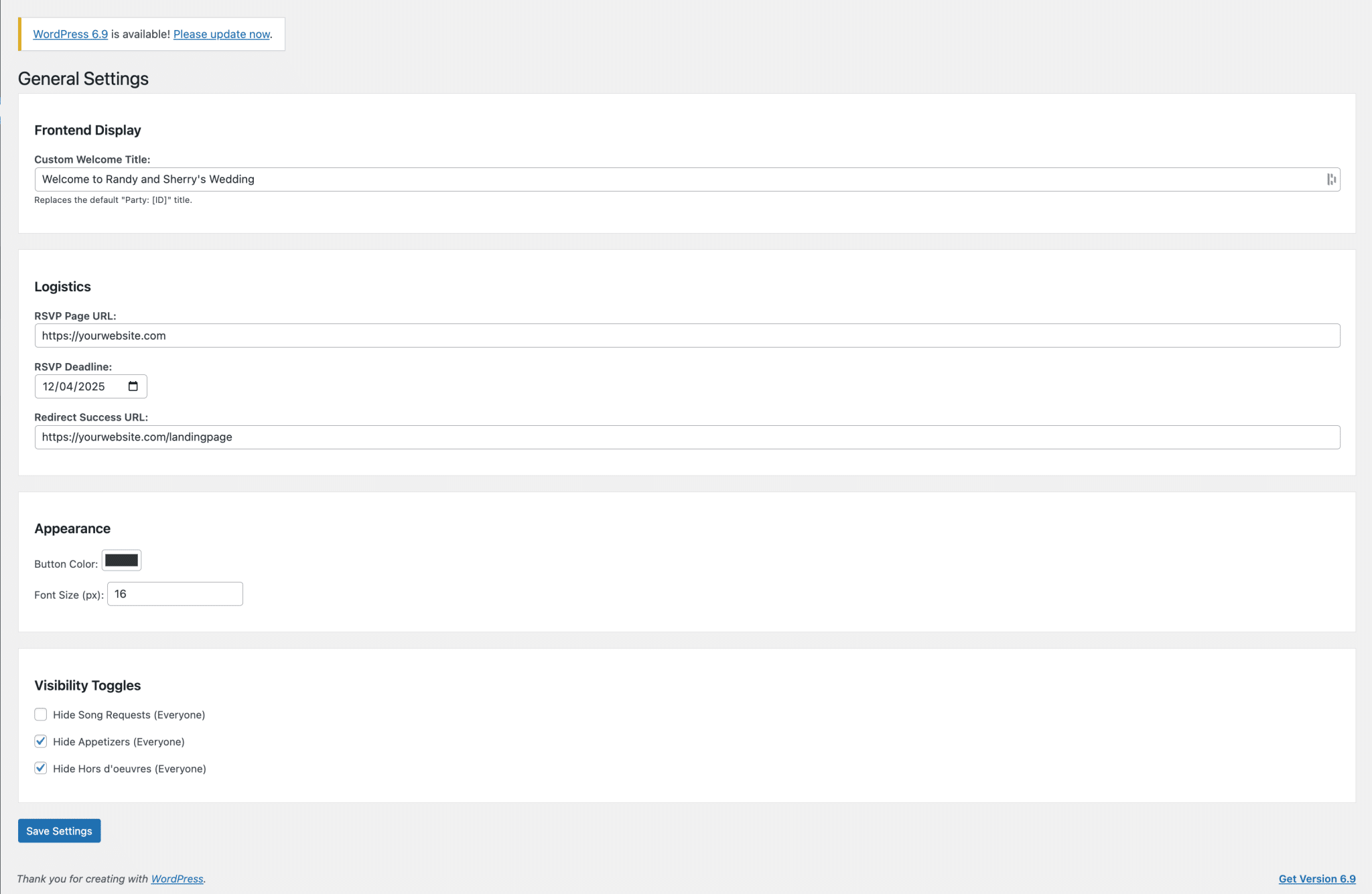
Task: Focus the RSVP Page URL input
Action: (670, 336)
